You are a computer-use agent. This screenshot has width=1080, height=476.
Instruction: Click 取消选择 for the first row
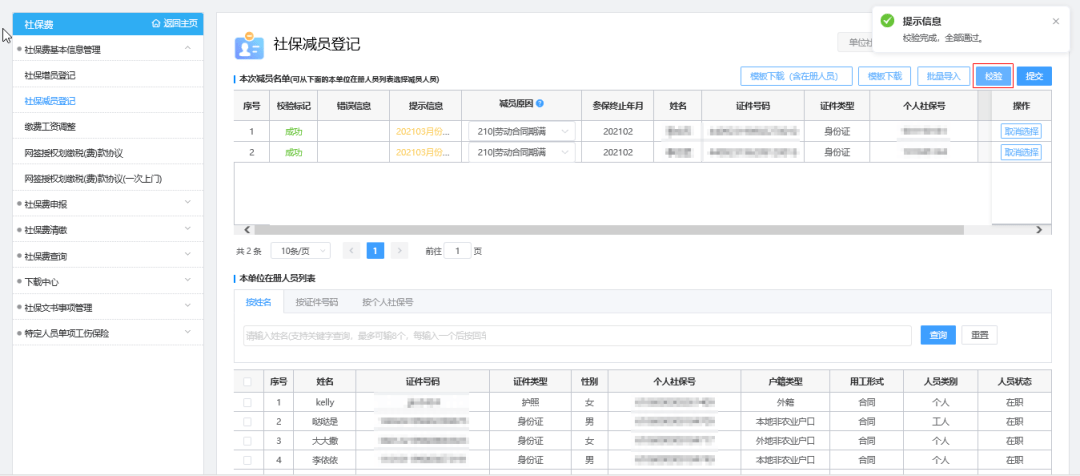pyautogui.click(x=1020, y=131)
